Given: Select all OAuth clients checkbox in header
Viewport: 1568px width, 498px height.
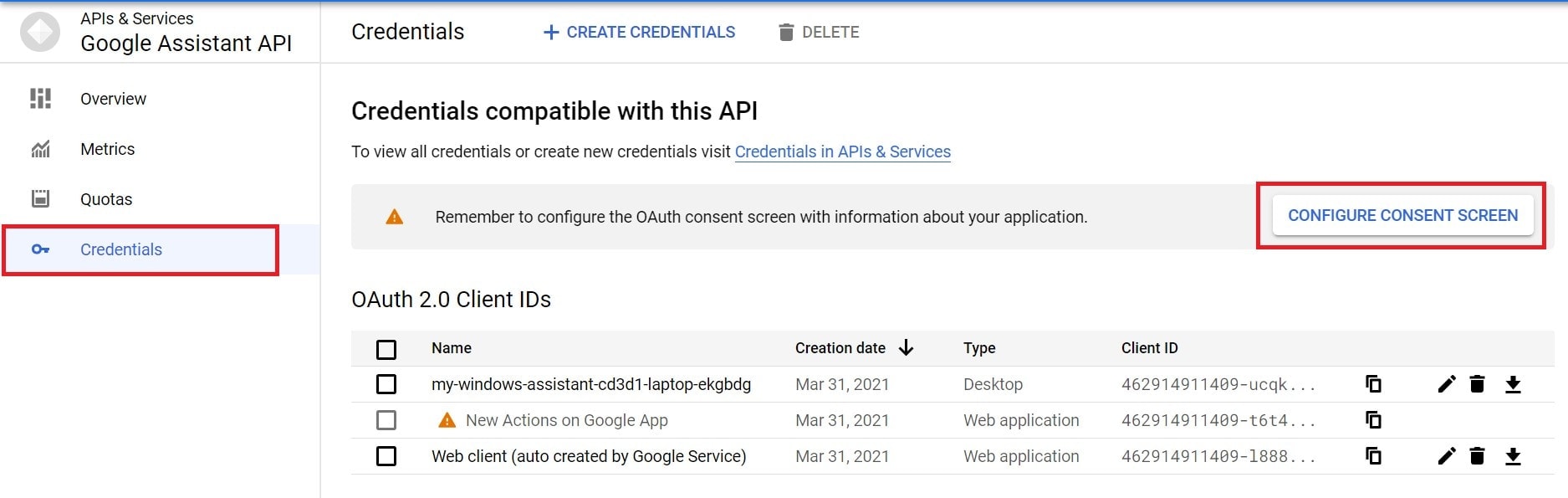Looking at the screenshot, I should [x=386, y=349].
